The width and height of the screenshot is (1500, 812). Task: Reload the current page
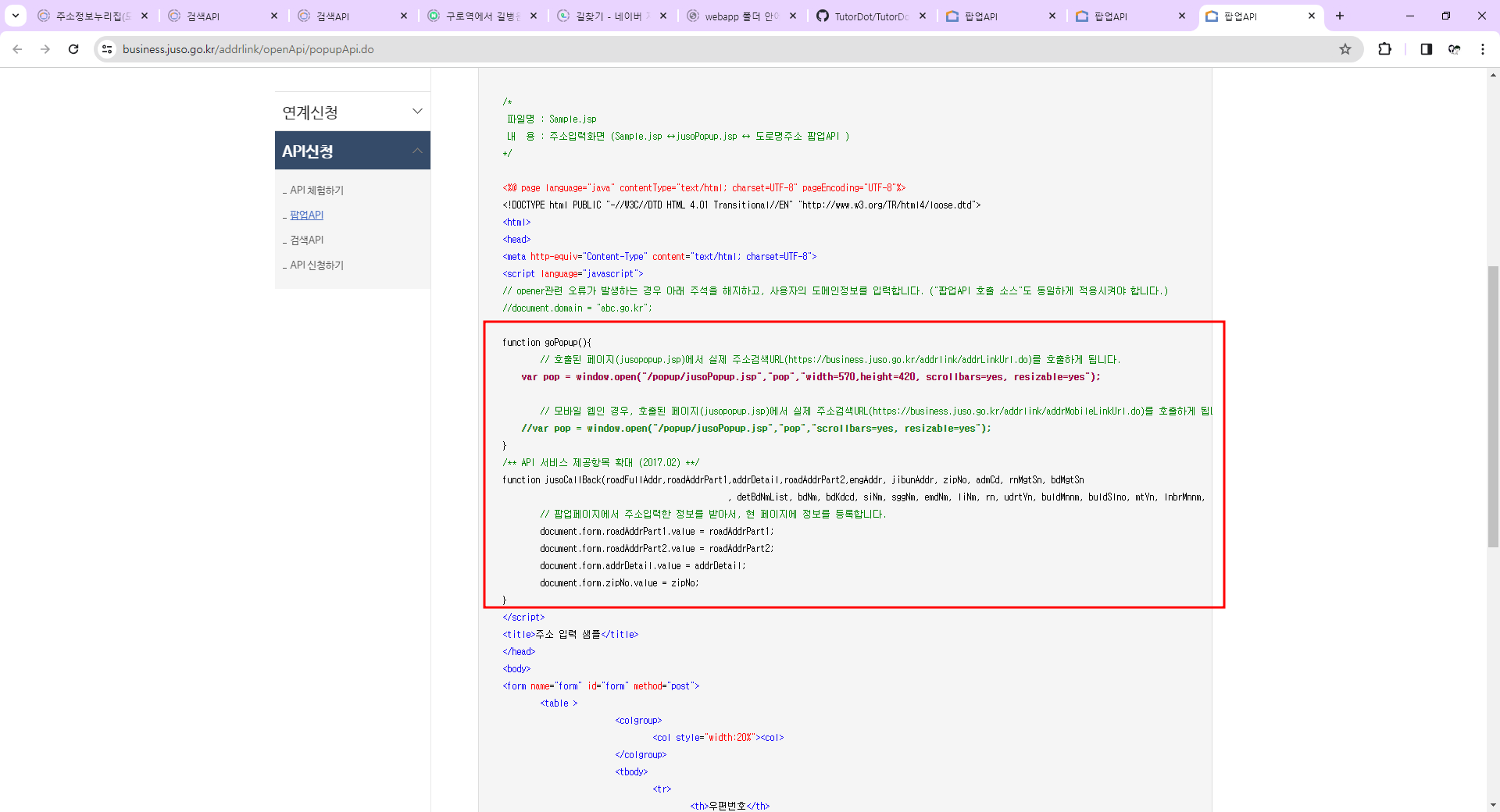click(73, 49)
